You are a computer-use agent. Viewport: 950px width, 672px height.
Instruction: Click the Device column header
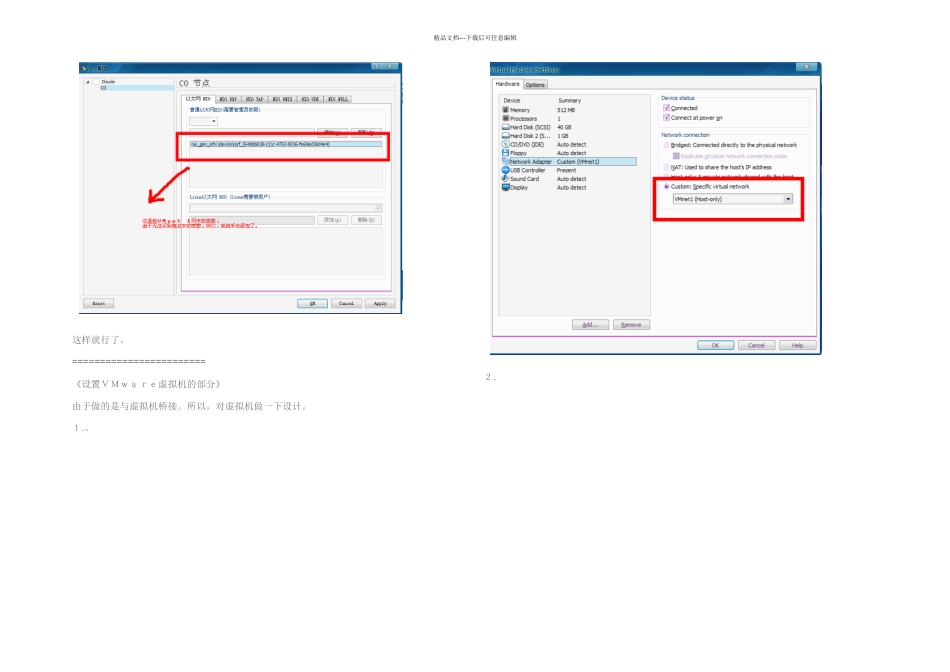click(512, 101)
